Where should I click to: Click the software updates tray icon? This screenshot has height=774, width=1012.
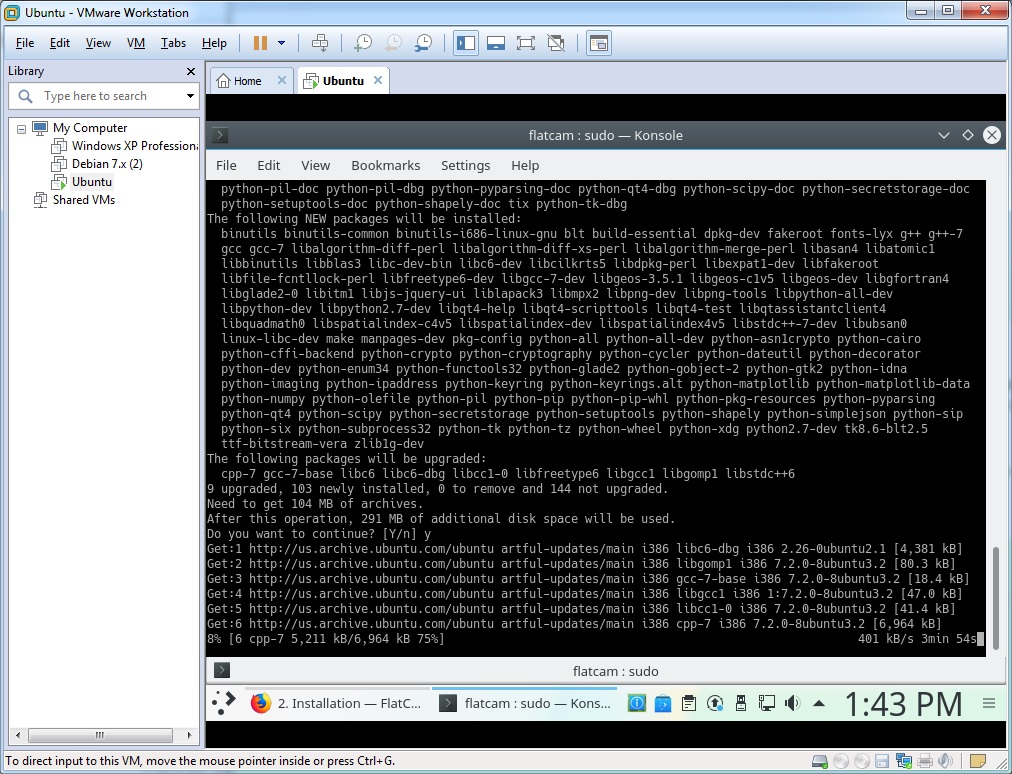tap(714, 703)
